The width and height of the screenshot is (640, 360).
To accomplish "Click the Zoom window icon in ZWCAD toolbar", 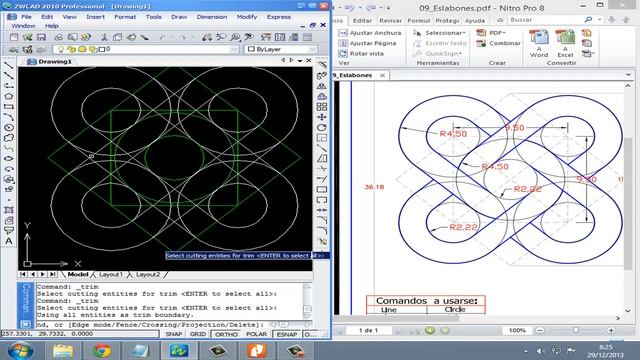I will [x=235, y=37].
